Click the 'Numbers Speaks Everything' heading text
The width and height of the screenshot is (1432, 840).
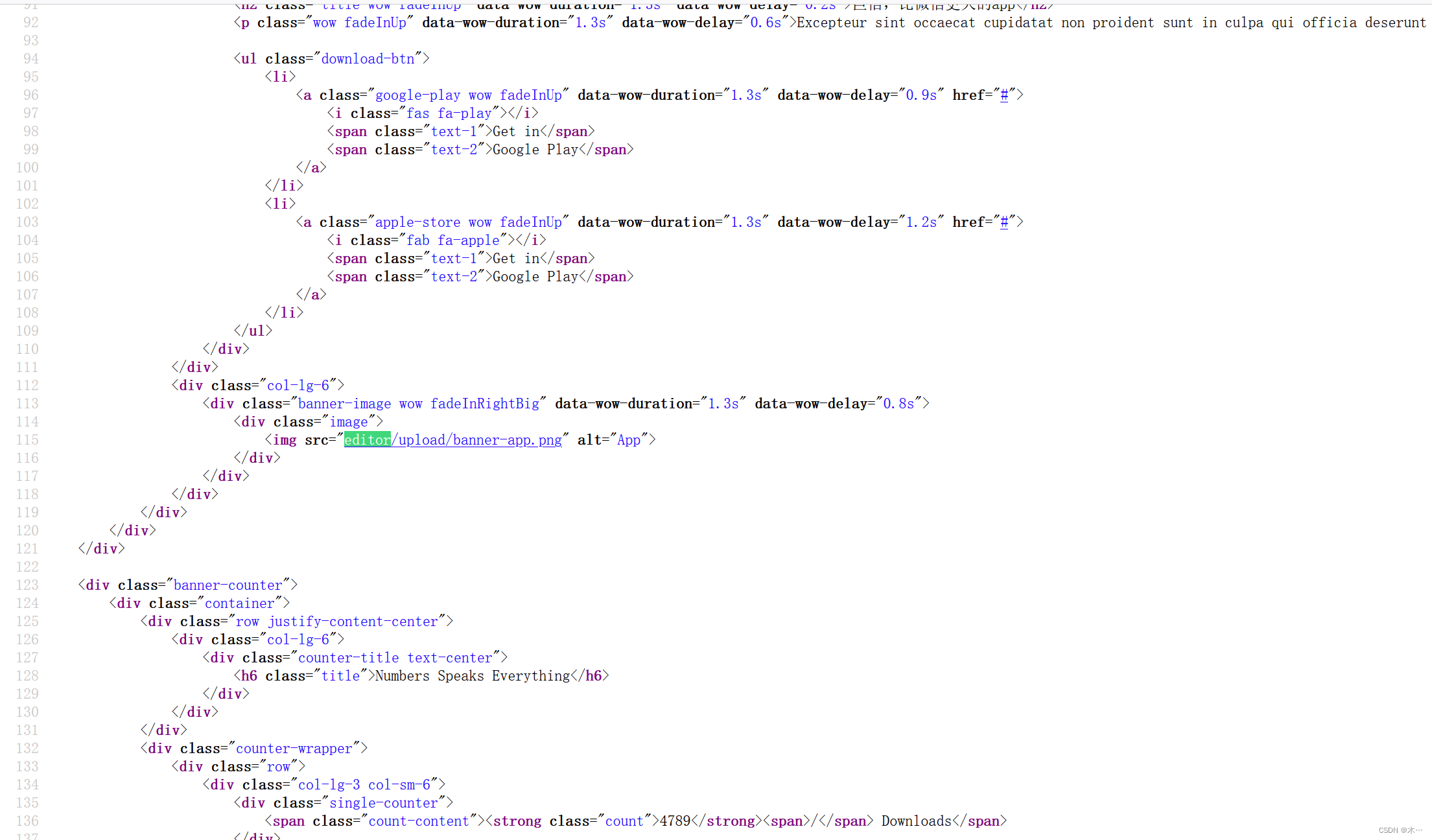coord(472,676)
